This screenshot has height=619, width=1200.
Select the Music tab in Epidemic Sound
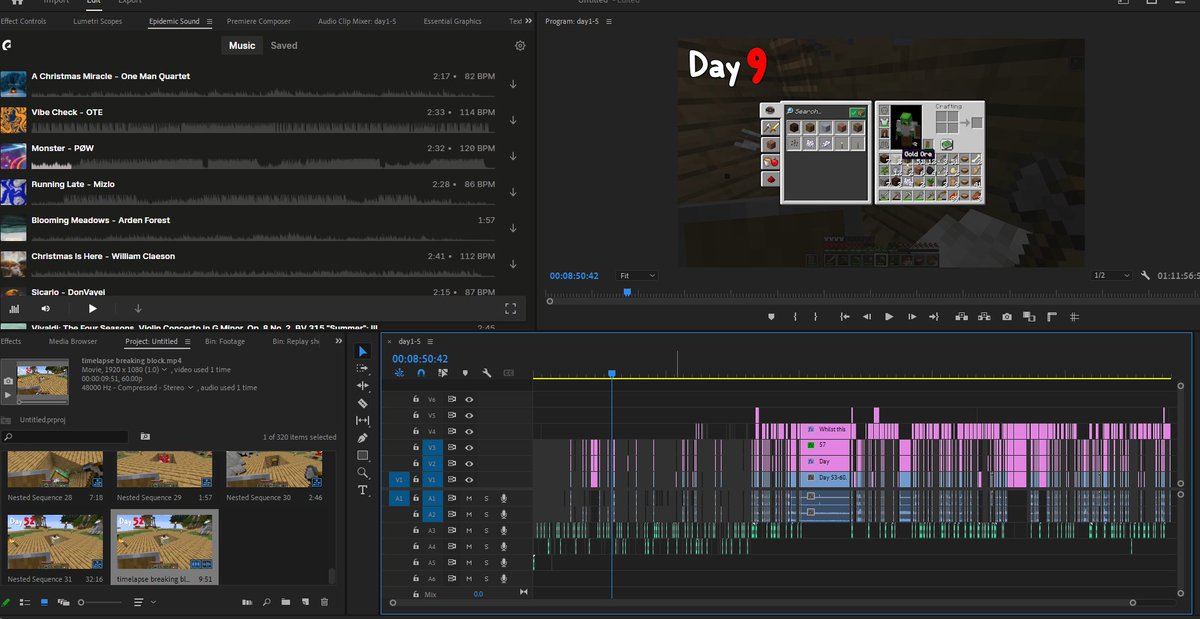click(242, 46)
